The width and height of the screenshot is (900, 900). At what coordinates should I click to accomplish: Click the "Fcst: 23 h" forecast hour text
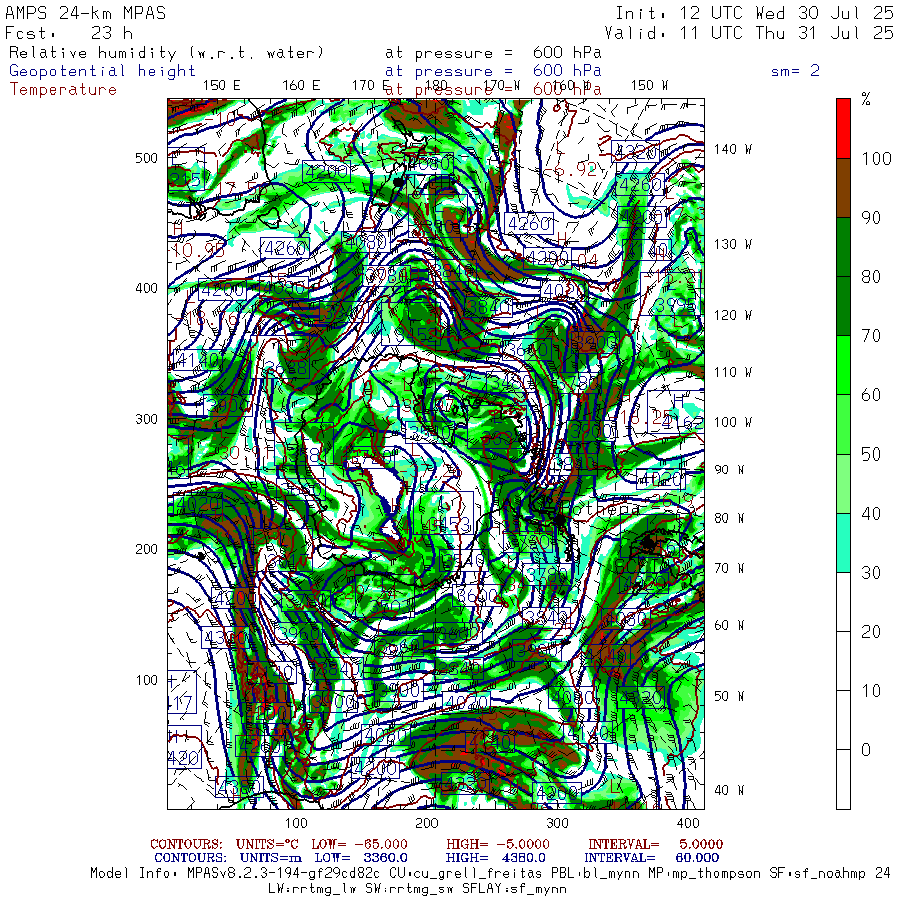pos(69,33)
